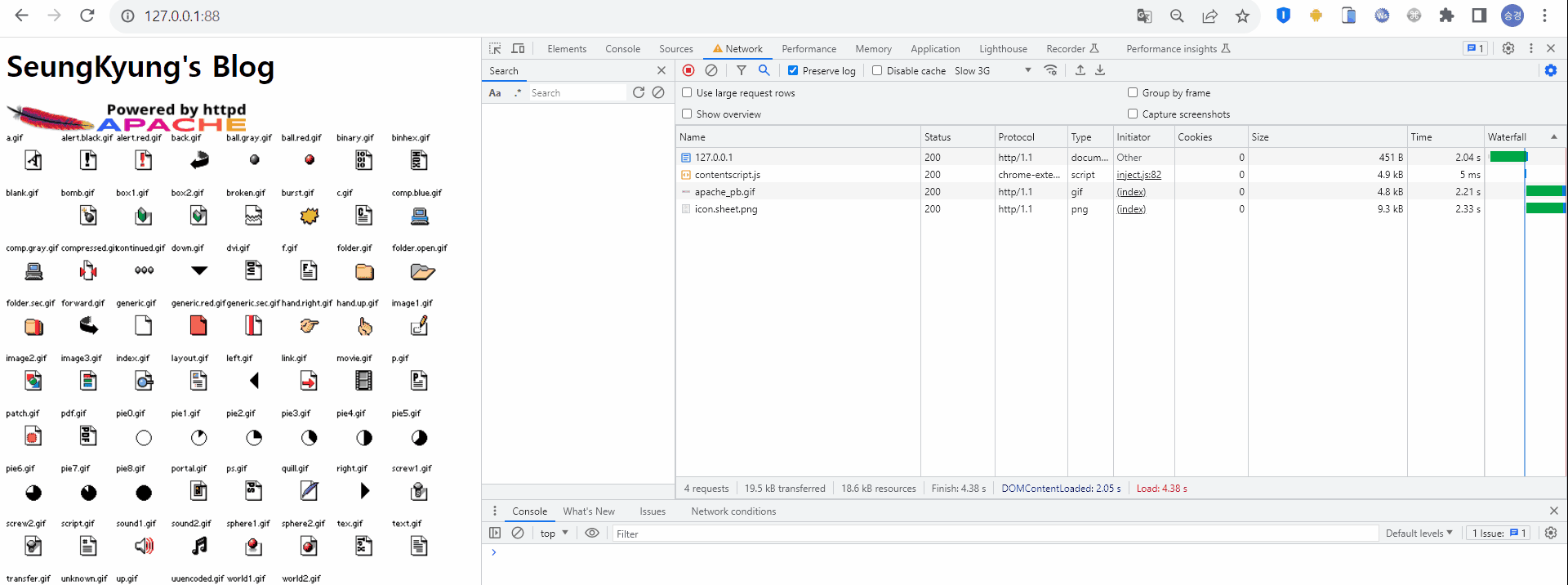Image resolution: width=1568 pixels, height=585 pixels.
Task: Click the console sidebar toggle icon
Action: [x=495, y=533]
